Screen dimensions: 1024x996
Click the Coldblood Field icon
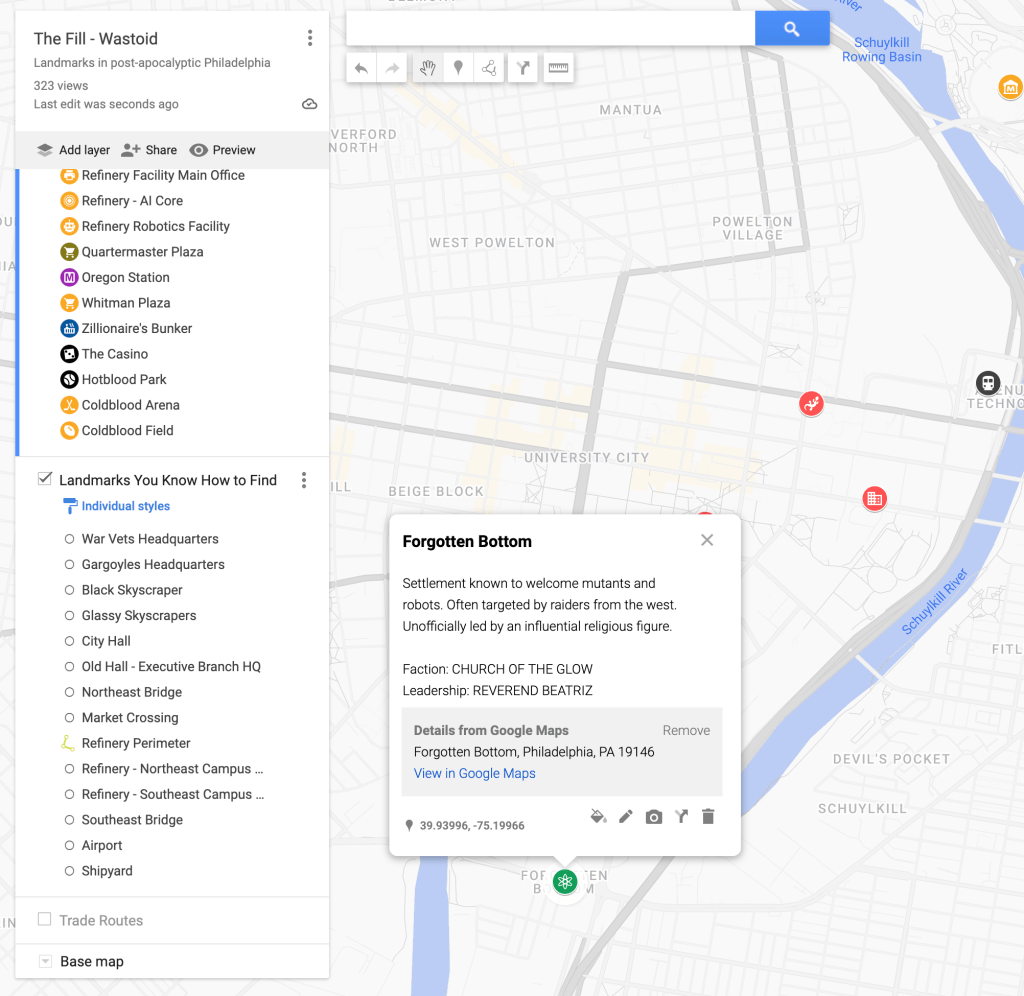click(69, 430)
